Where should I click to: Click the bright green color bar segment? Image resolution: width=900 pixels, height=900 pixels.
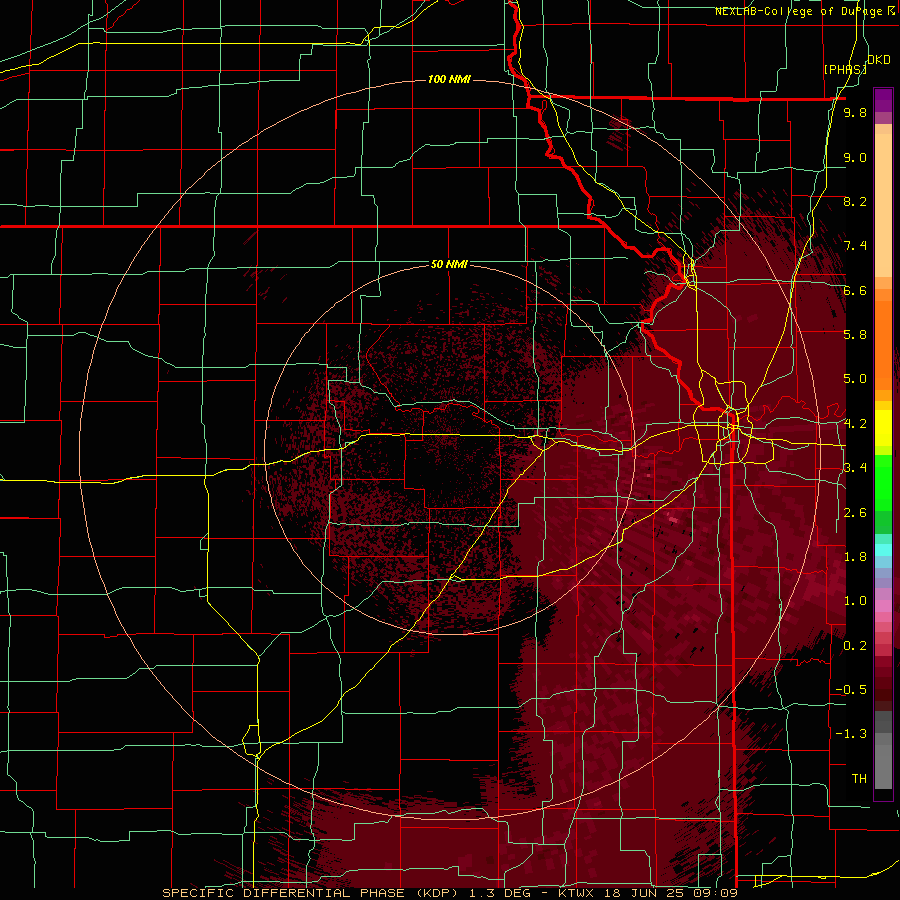pyautogui.click(x=883, y=481)
